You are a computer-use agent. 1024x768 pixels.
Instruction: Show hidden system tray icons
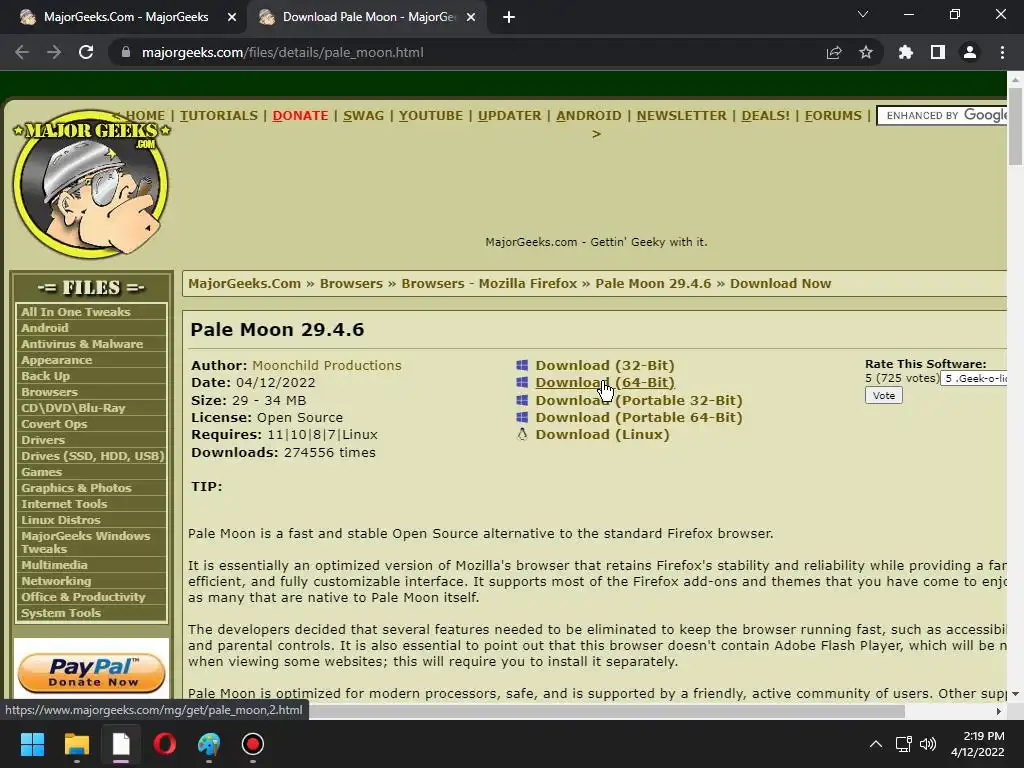(876, 744)
